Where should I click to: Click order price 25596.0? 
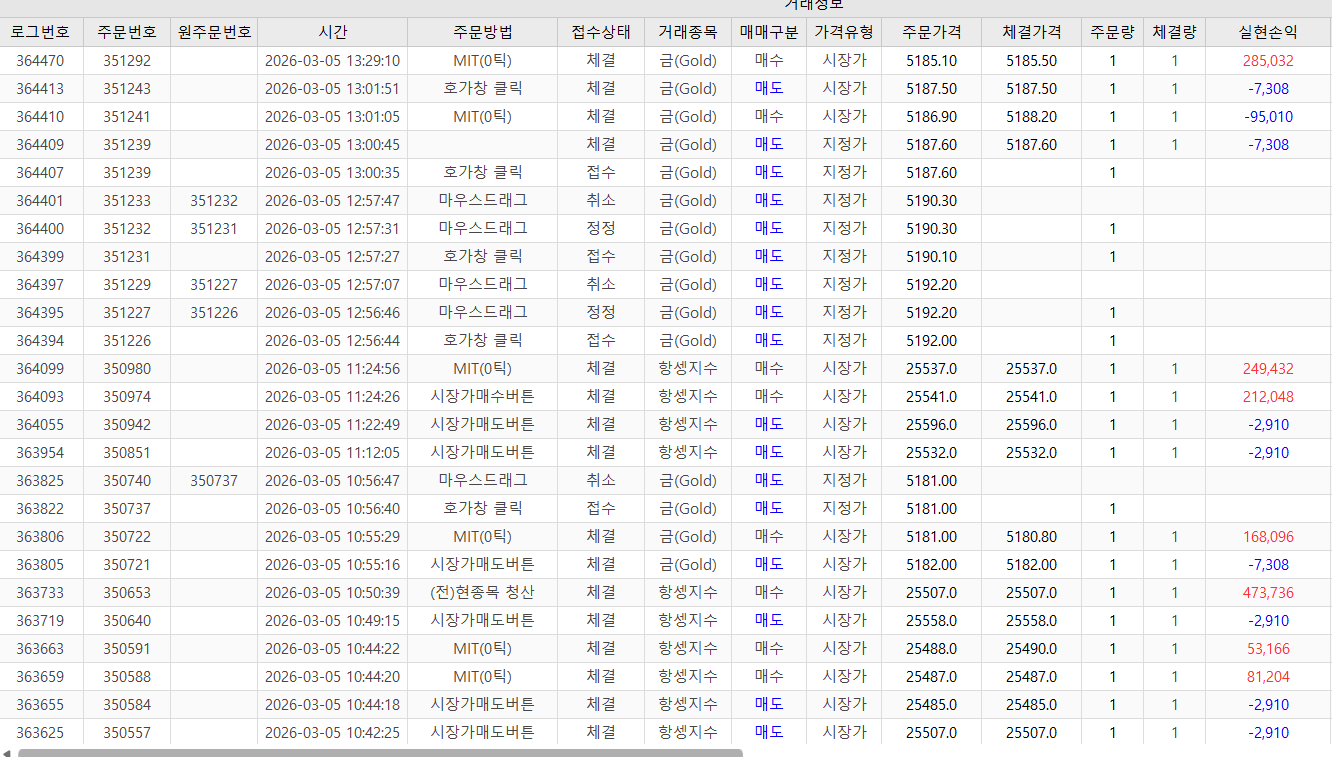[931, 424]
